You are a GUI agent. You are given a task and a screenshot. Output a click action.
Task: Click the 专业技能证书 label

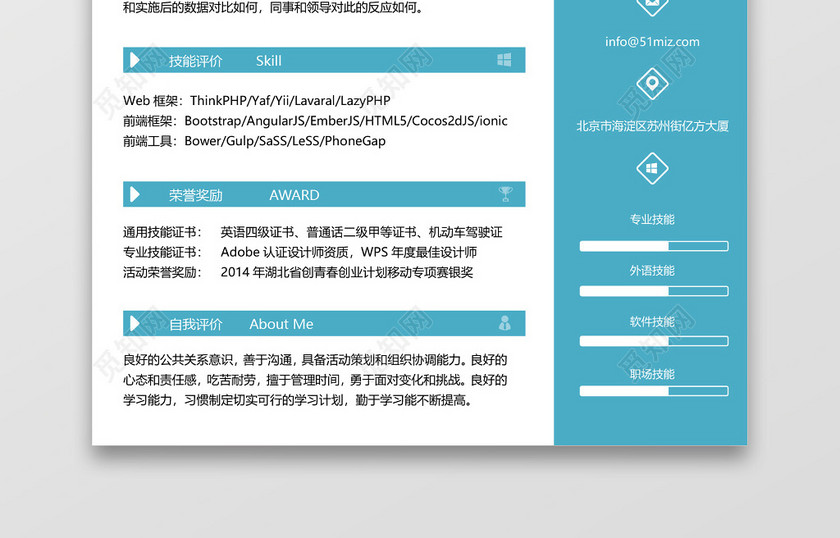(162, 252)
